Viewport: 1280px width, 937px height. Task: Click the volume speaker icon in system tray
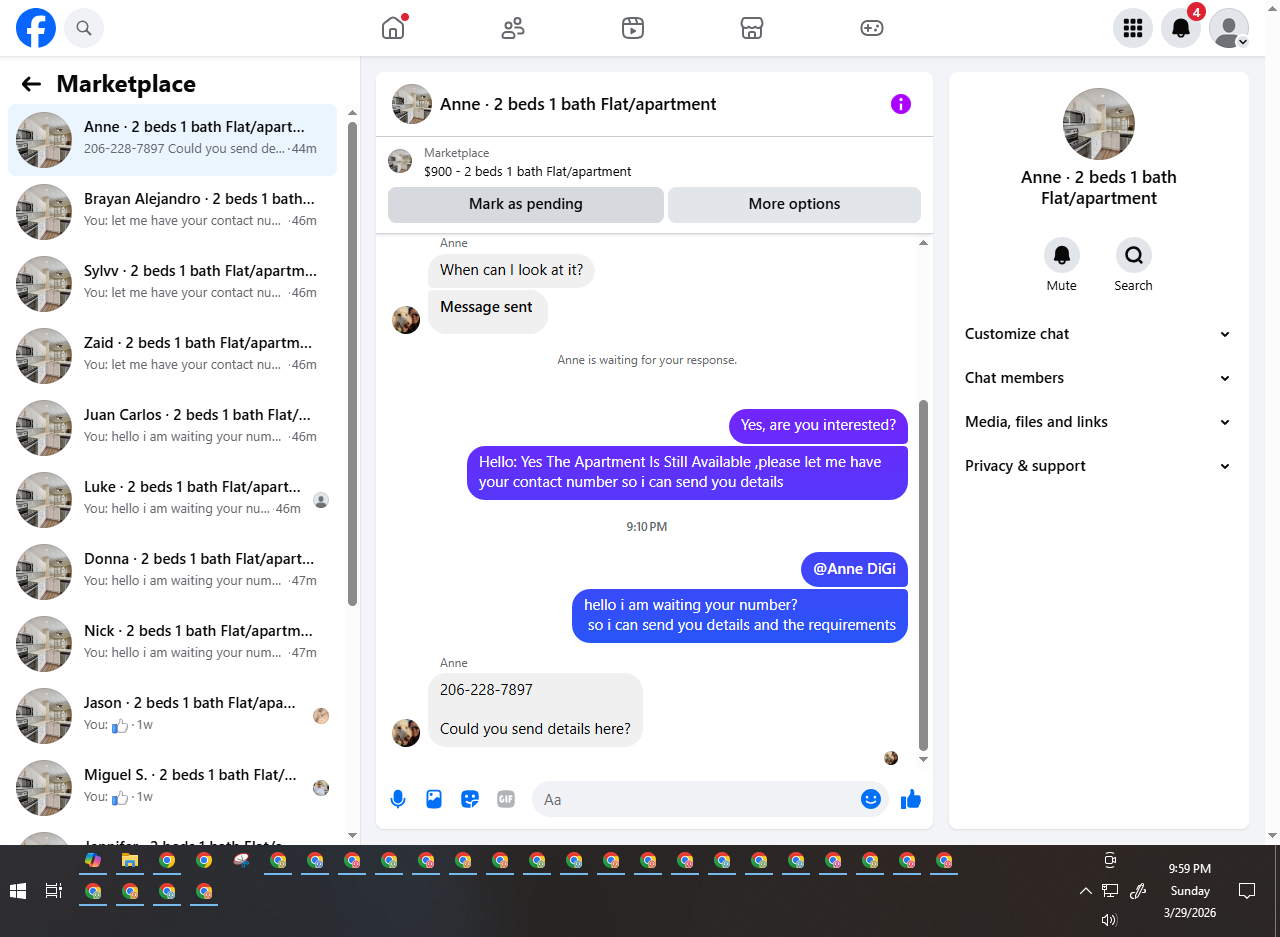[1109, 919]
